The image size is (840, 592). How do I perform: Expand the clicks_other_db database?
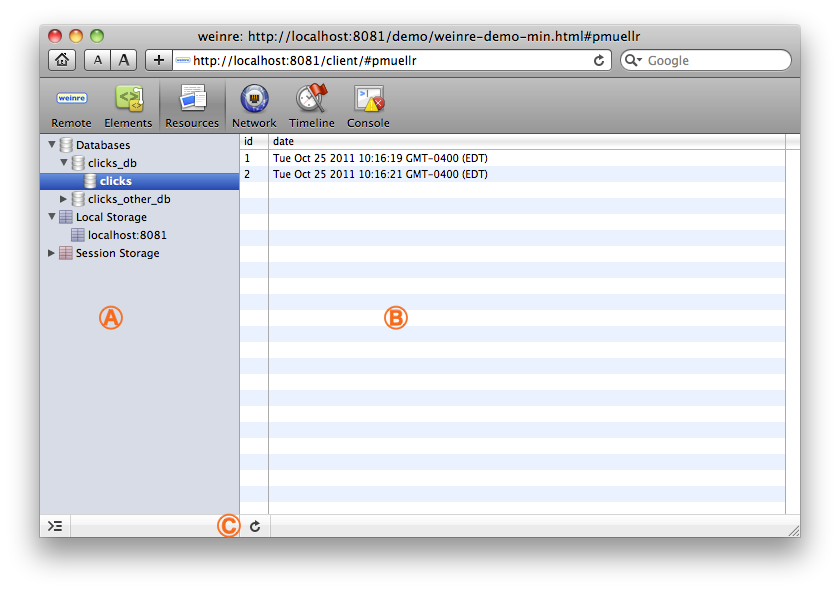(x=64, y=199)
